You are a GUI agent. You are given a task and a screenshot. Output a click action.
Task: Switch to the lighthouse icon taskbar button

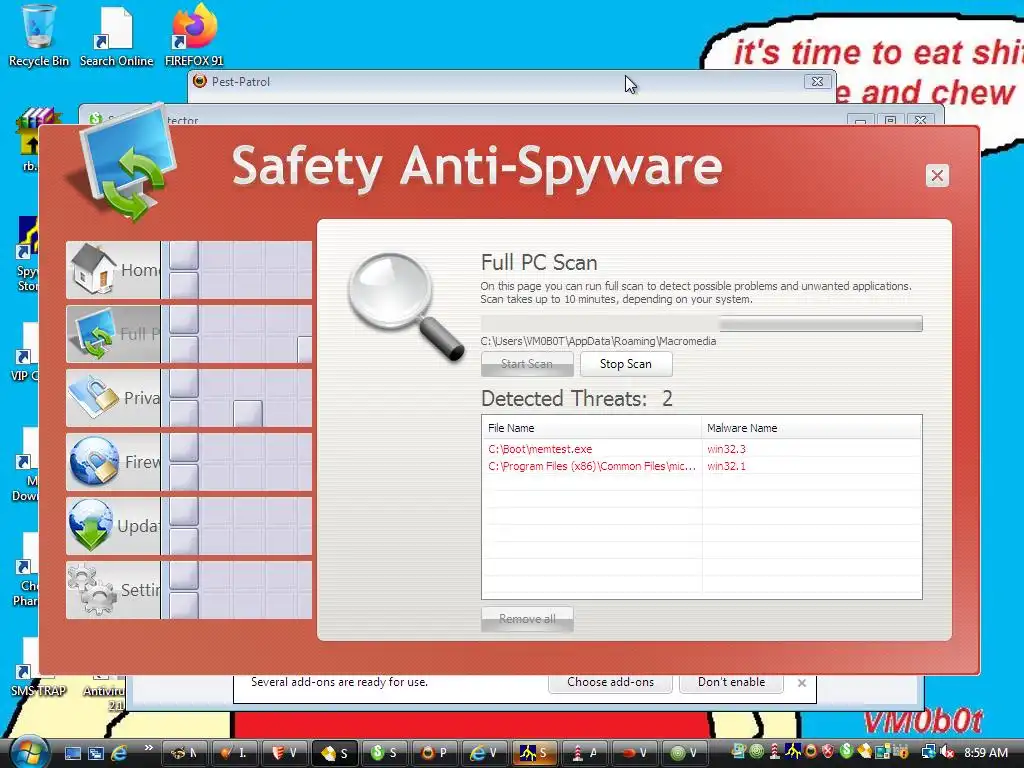tap(585, 753)
